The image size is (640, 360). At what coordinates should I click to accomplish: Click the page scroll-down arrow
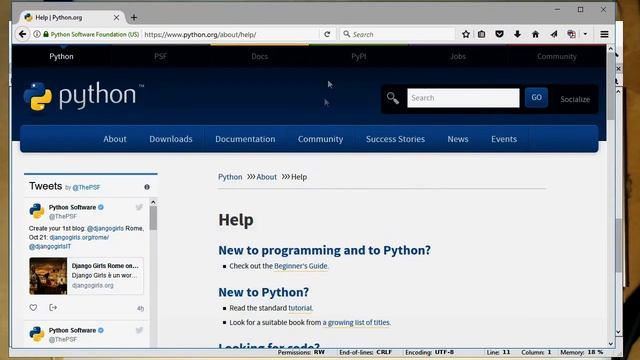(x=611, y=344)
